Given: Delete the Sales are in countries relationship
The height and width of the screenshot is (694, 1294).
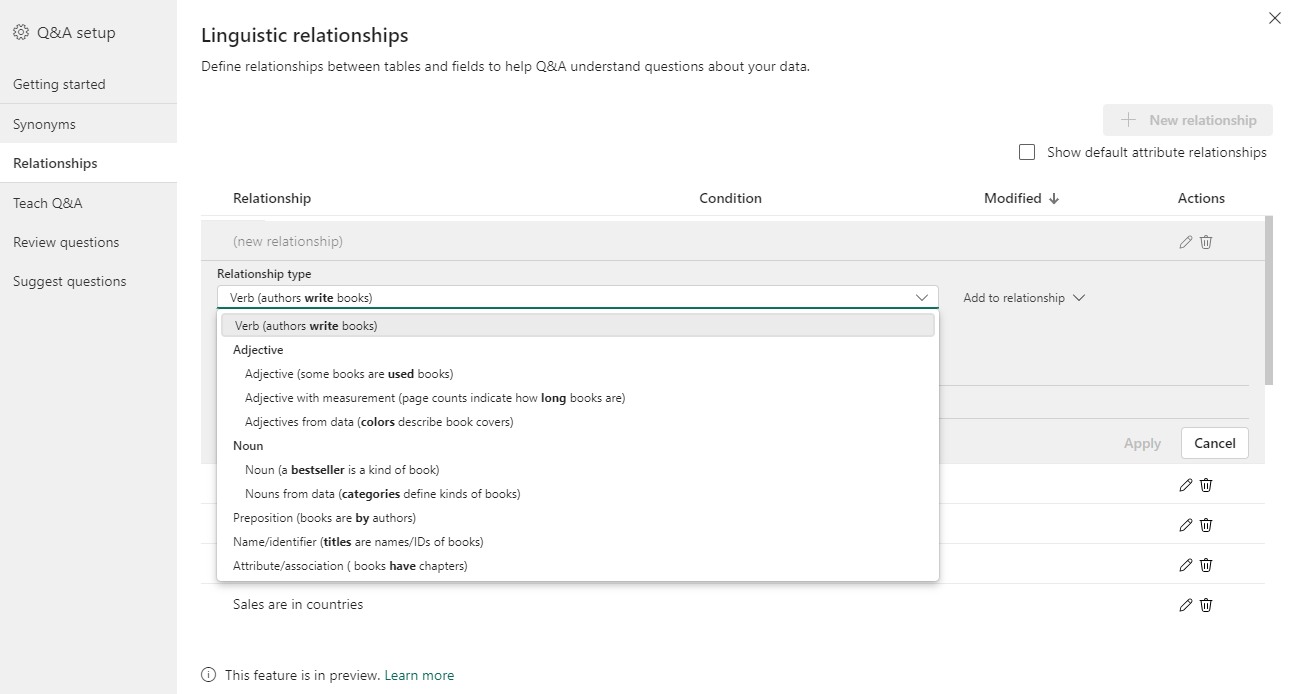Looking at the screenshot, I should coord(1206,604).
